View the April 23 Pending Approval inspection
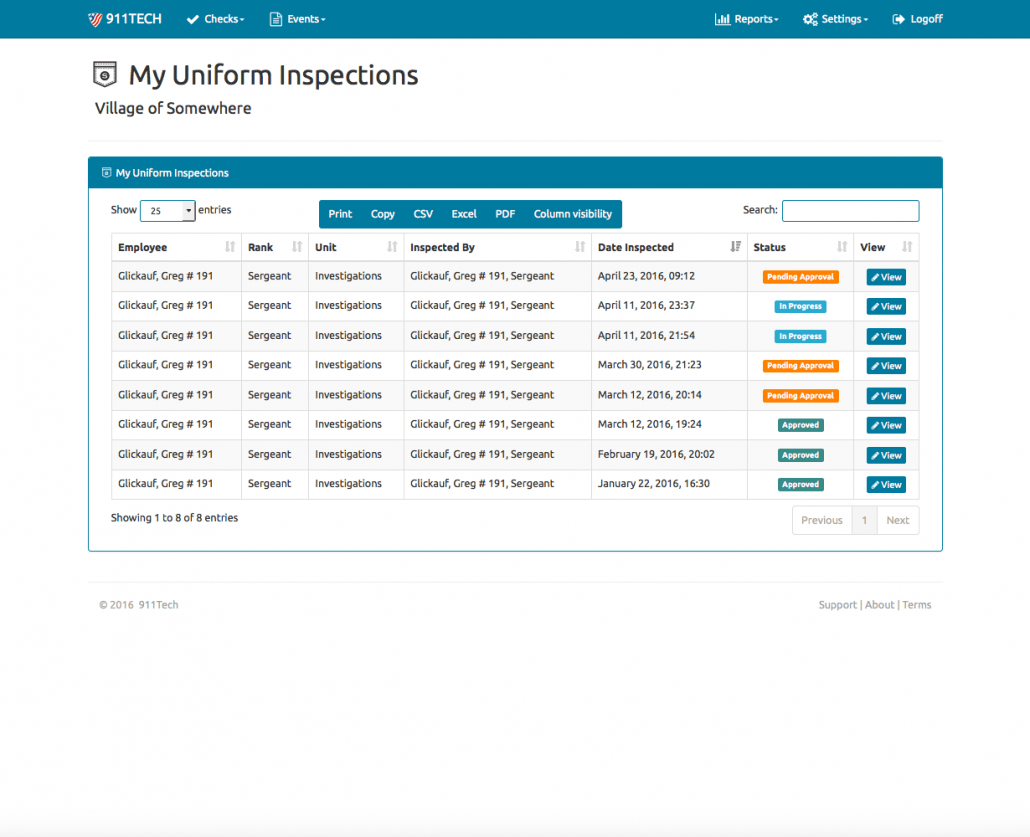This screenshot has width=1030, height=837. tap(885, 276)
